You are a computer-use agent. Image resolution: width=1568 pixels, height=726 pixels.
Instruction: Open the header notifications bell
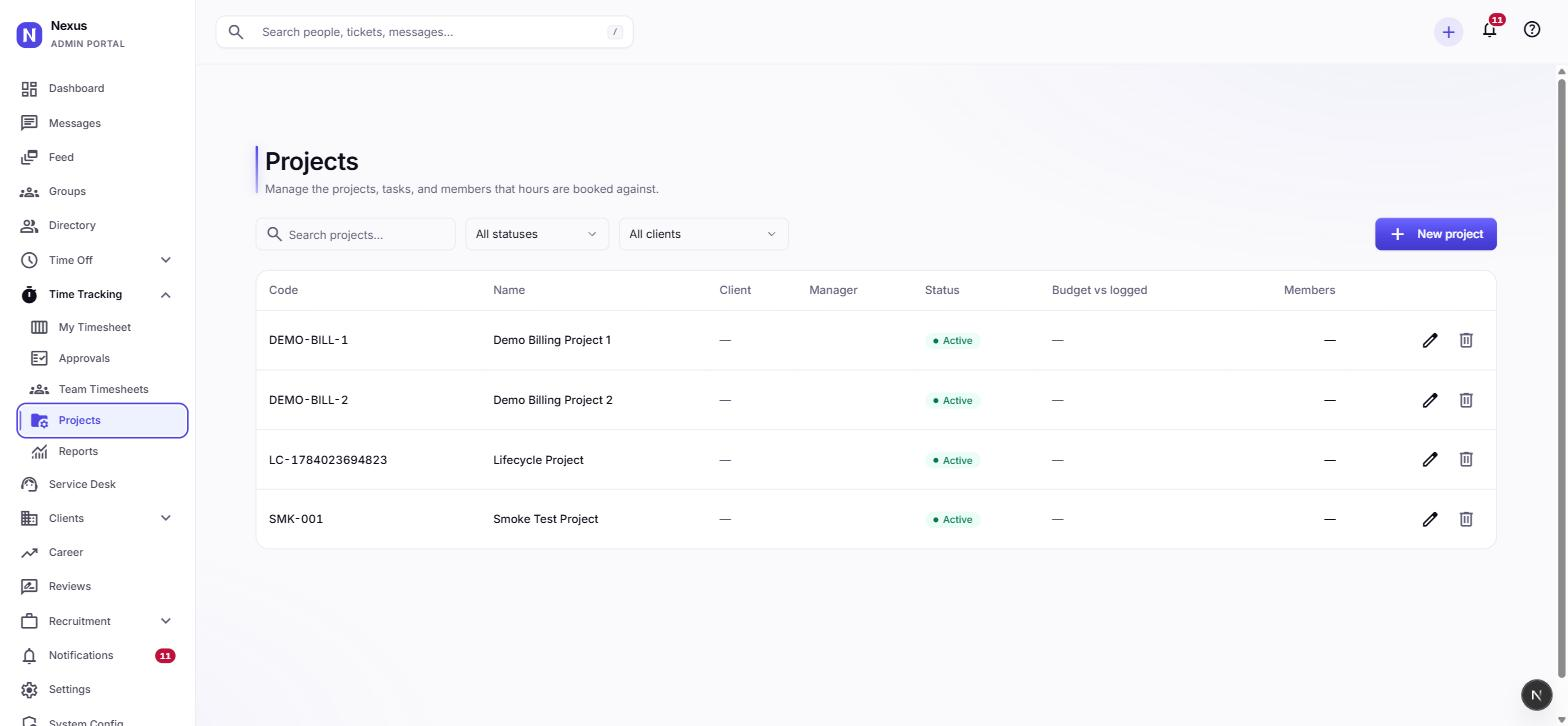1489,30
